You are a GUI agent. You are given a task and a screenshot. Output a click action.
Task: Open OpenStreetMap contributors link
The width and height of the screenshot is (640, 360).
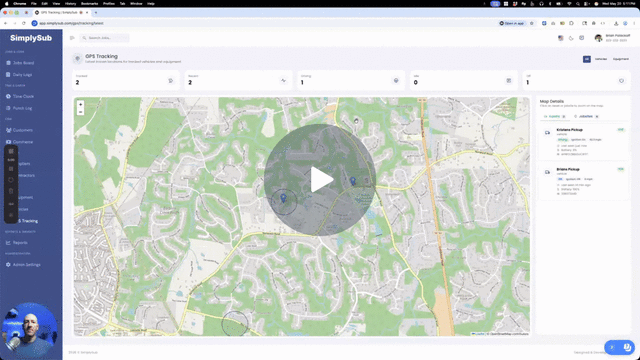(x=509, y=334)
